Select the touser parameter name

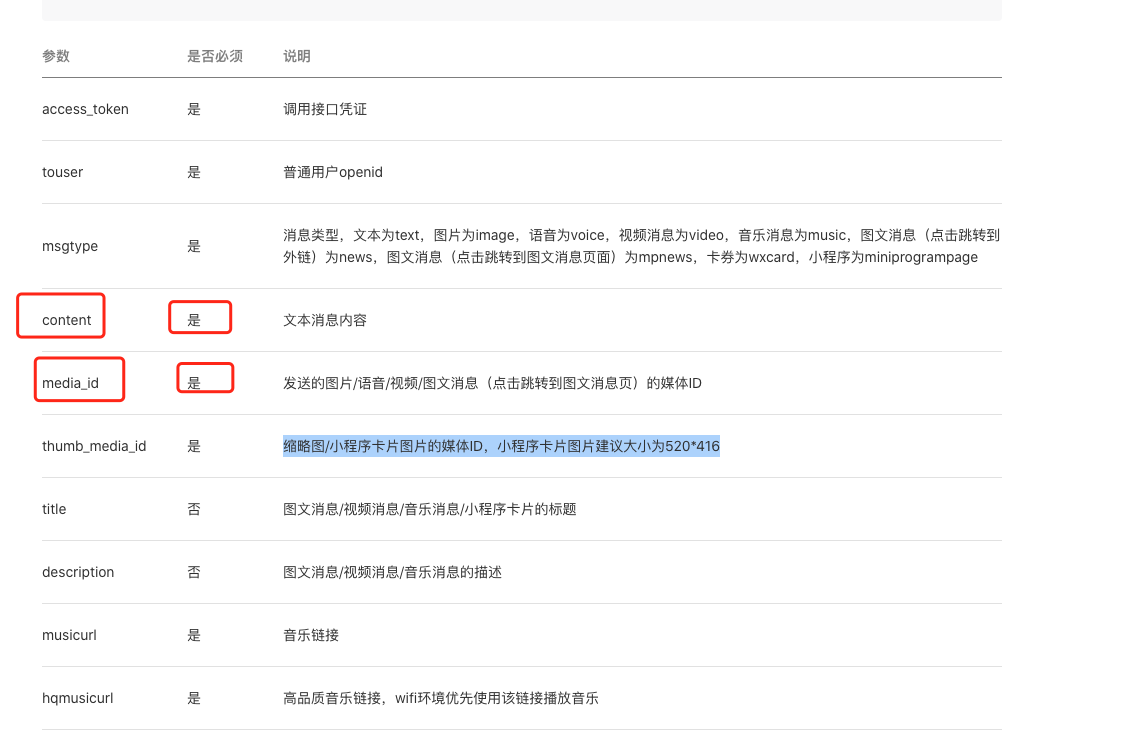click(63, 172)
